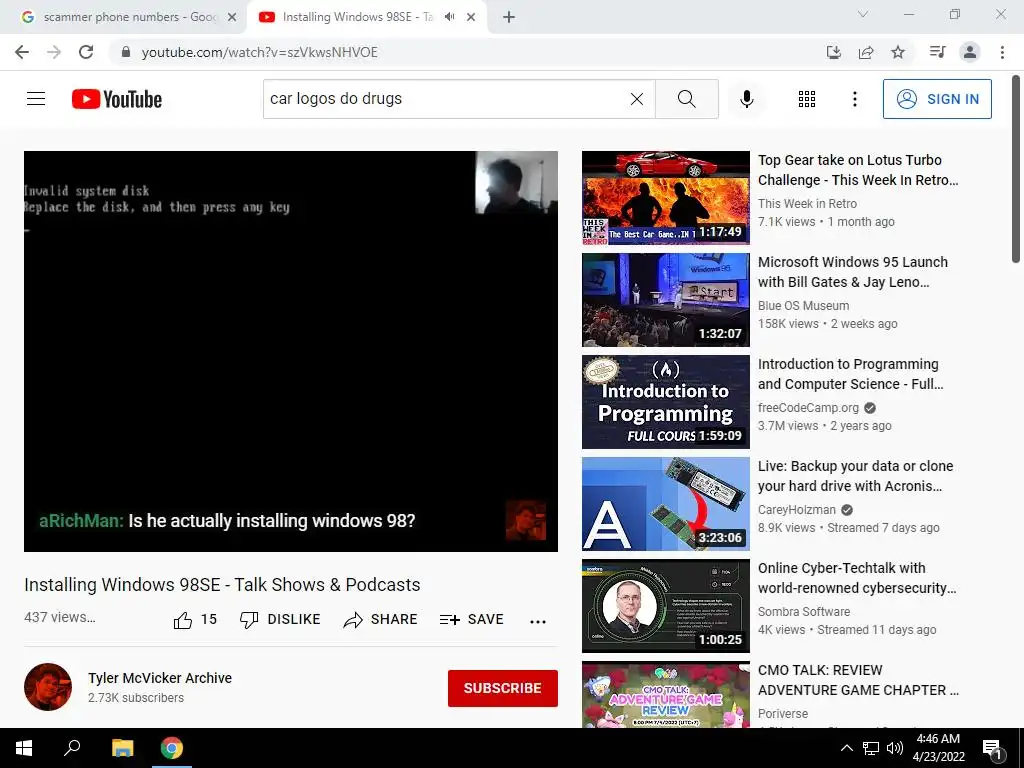Open Online Cyber-Techtalk video thumbnail
This screenshot has width=1024, height=768.
click(x=665, y=605)
